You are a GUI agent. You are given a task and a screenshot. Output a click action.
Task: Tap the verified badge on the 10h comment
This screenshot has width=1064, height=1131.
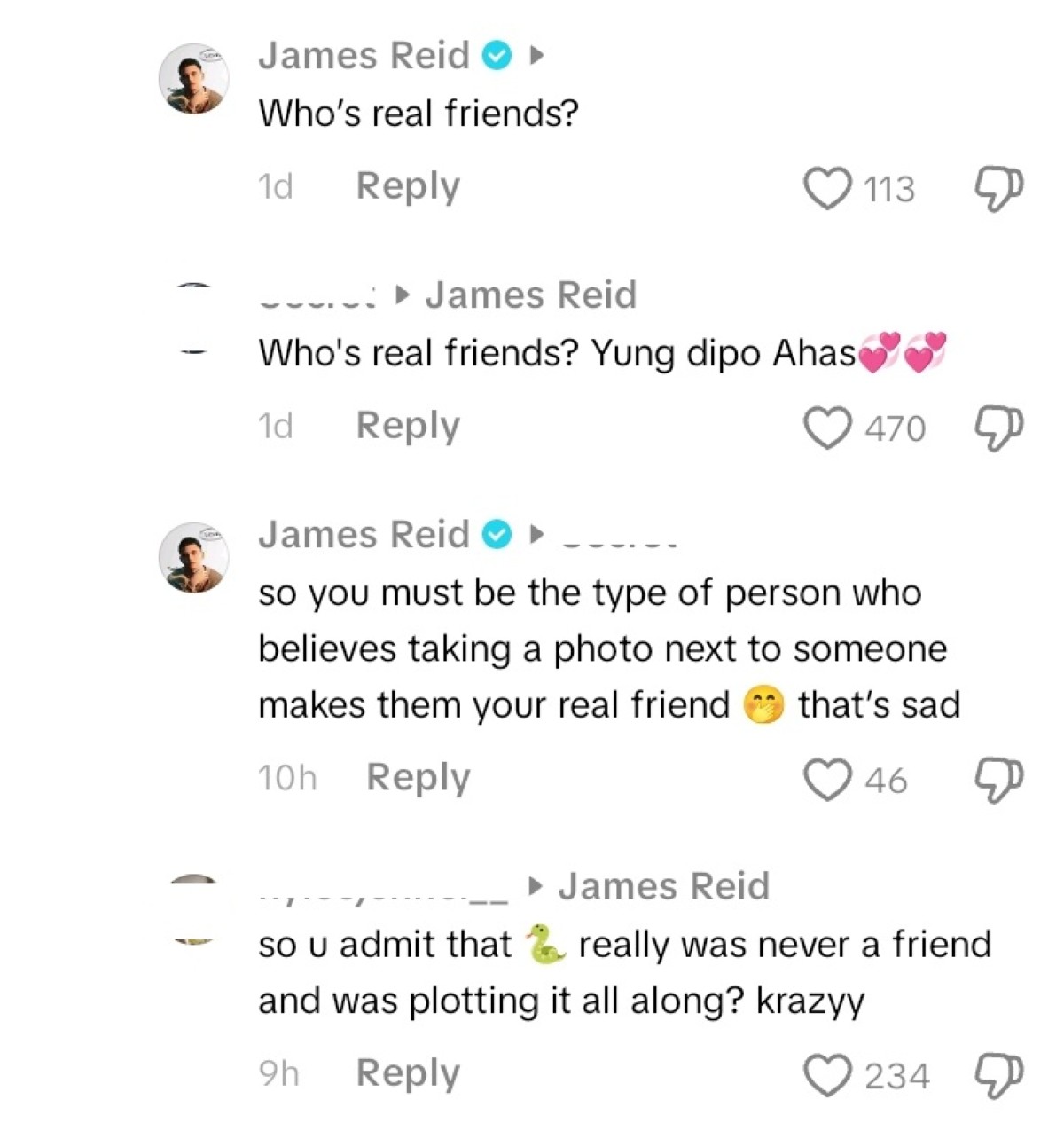497,536
